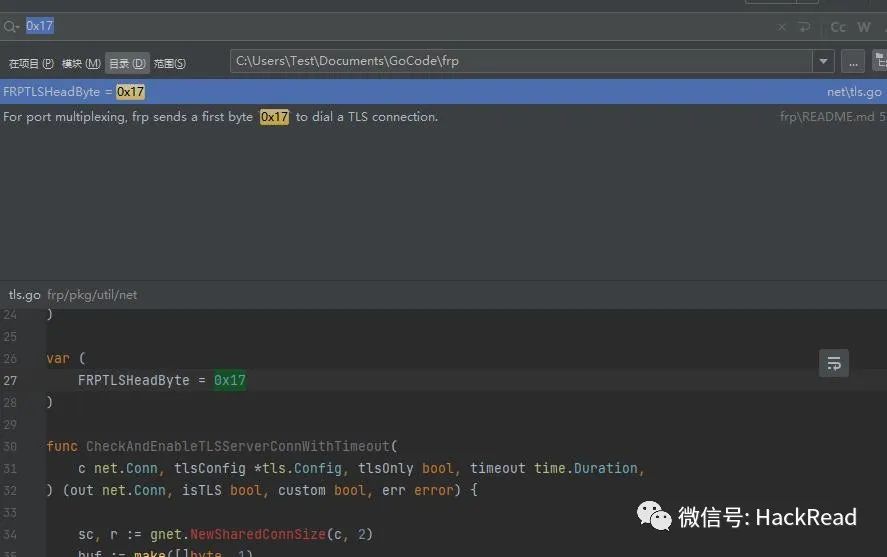Screen dimensions: 887x557
Task: Expand the directory path dropdown arrow
Action: pyautogui.click(x=823, y=61)
